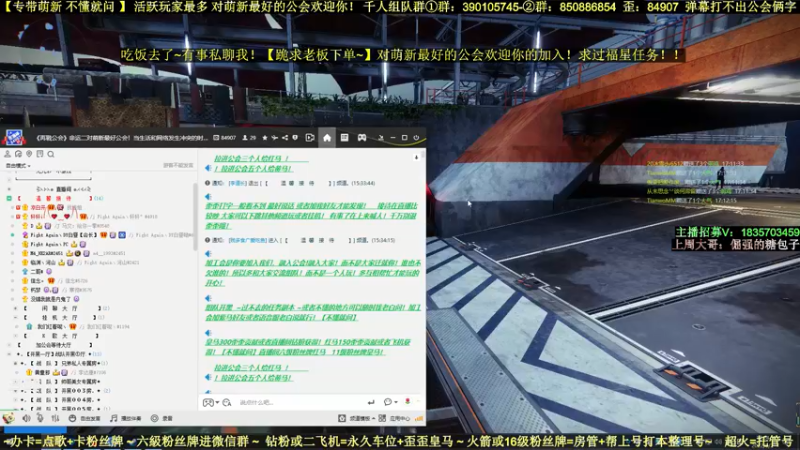The width and height of the screenshot is (800, 450).
Task: Select member 没错我就是内鬼了
Action: tap(50, 299)
